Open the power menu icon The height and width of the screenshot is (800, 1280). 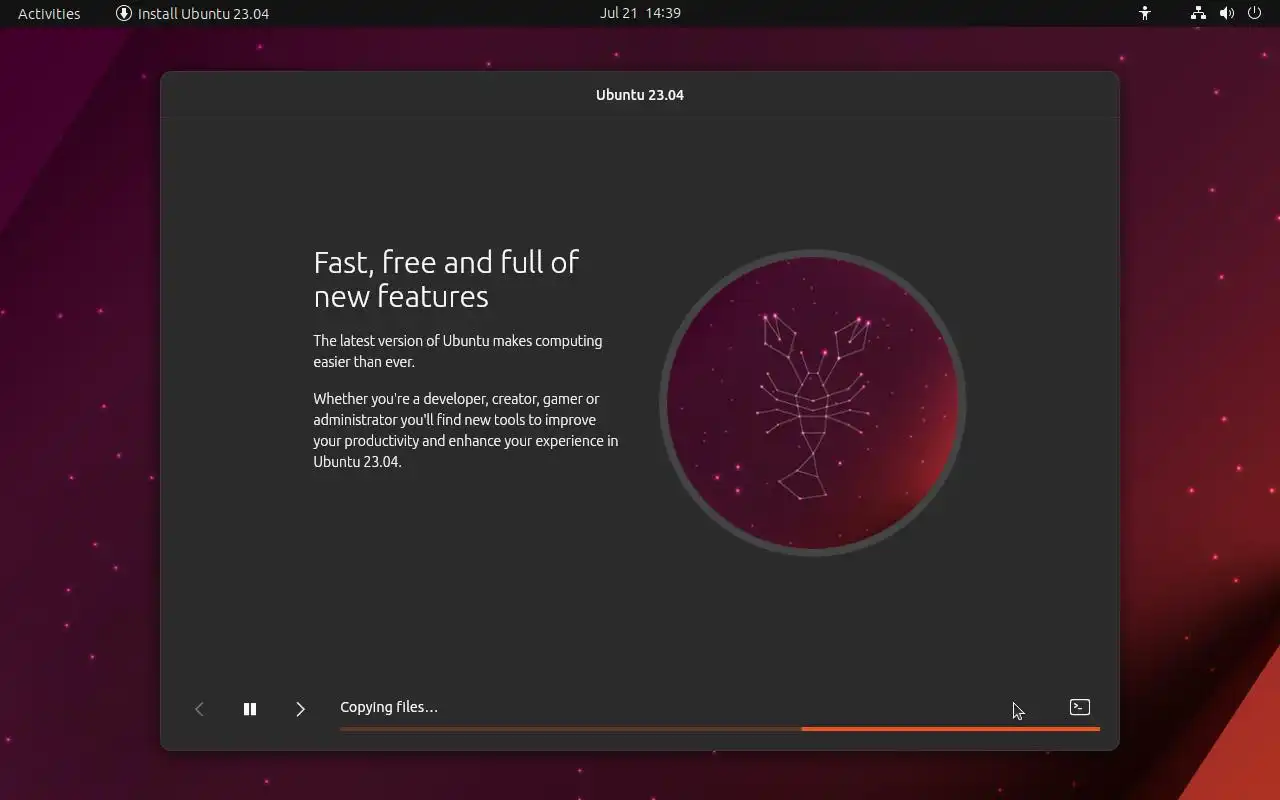[x=1256, y=13]
